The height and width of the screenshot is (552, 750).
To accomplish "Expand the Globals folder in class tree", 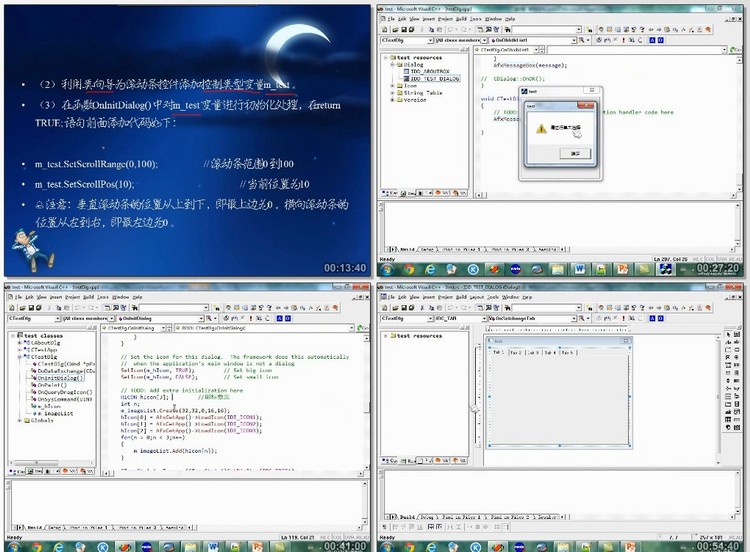I will pyautogui.click(x=19, y=420).
